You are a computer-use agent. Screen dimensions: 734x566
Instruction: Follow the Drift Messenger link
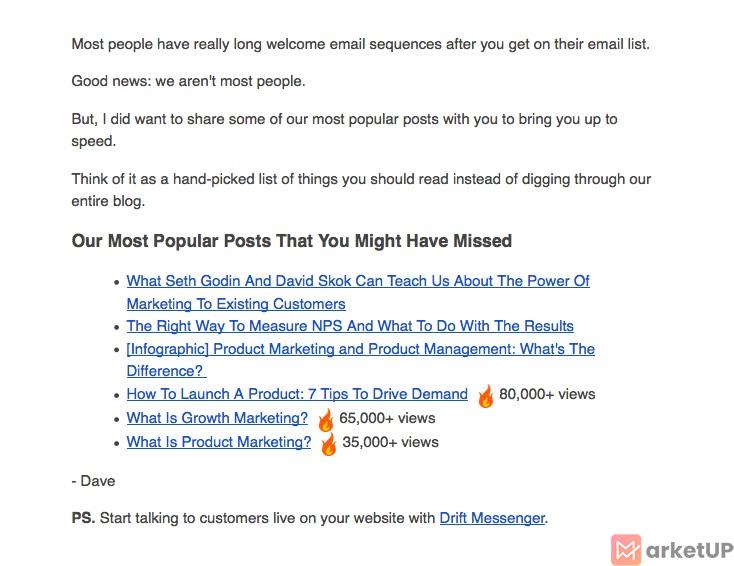click(492, 518)
